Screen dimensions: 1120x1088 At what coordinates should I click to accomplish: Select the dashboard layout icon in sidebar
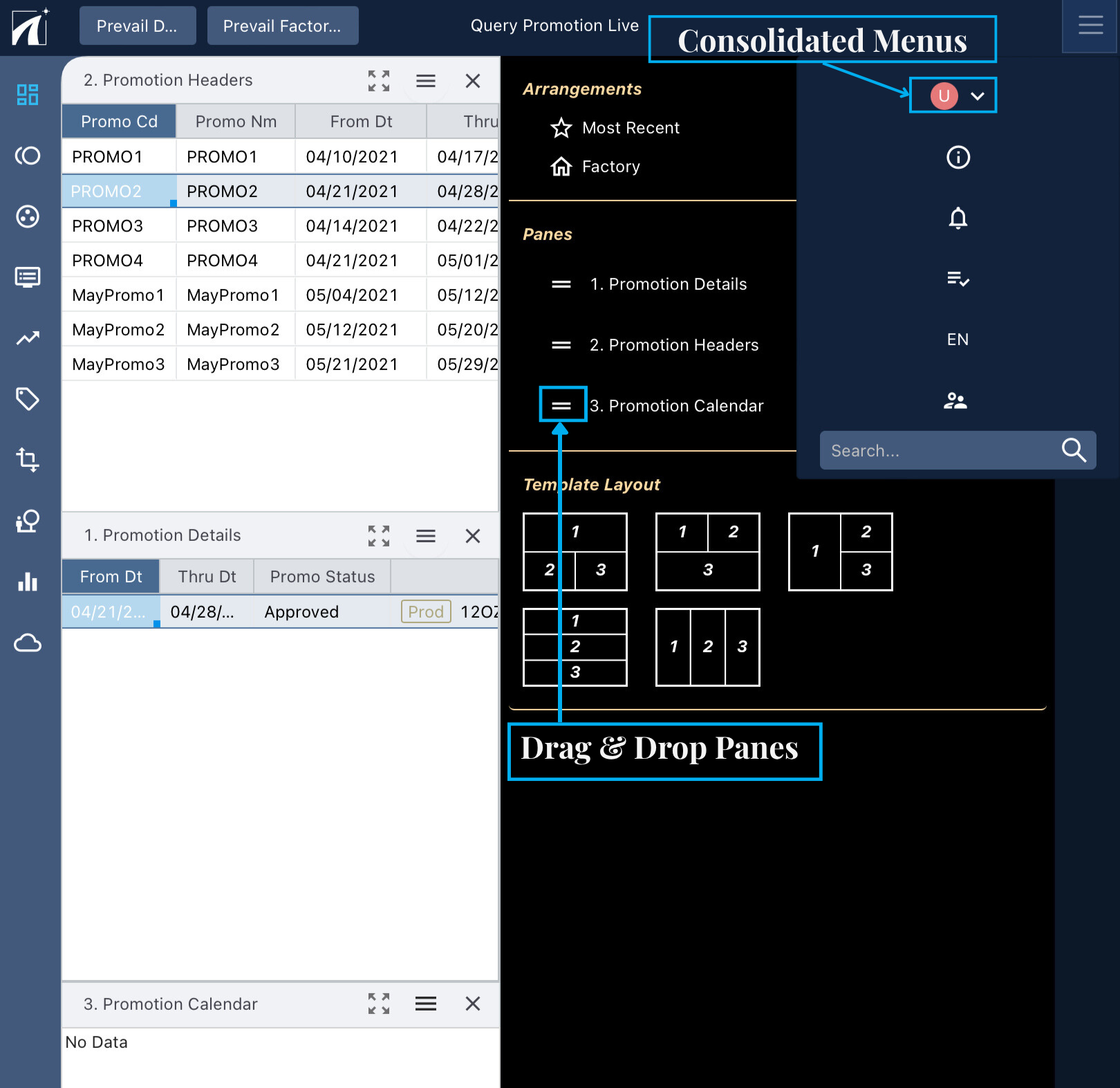pyautogui.click(x=27, y=94)
